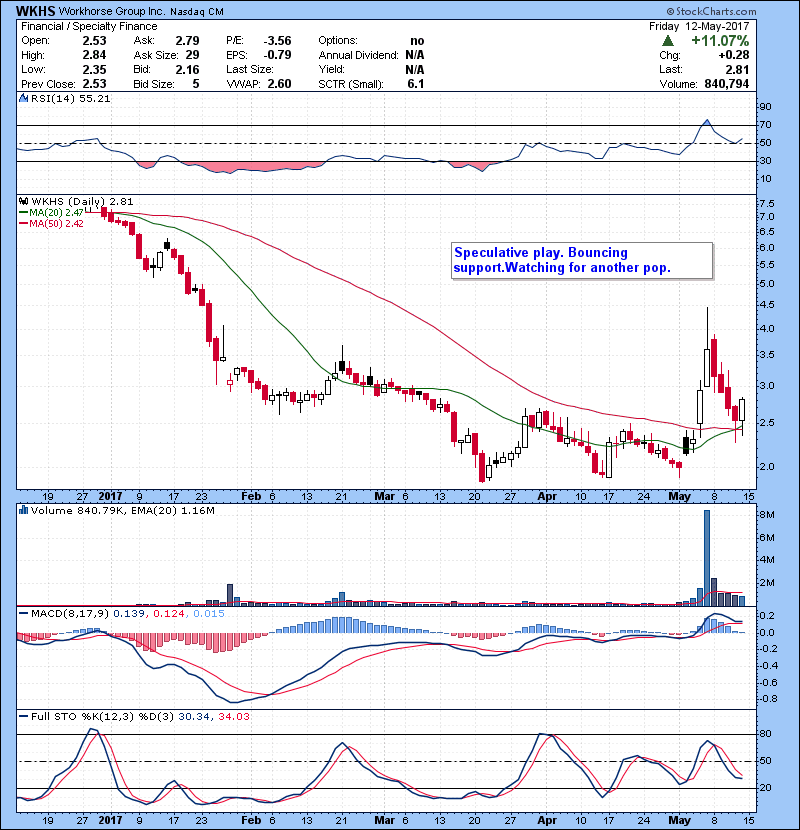Click the MACD signal value 0.124
This screenshot has width=800, height=830.
point(168,614)
